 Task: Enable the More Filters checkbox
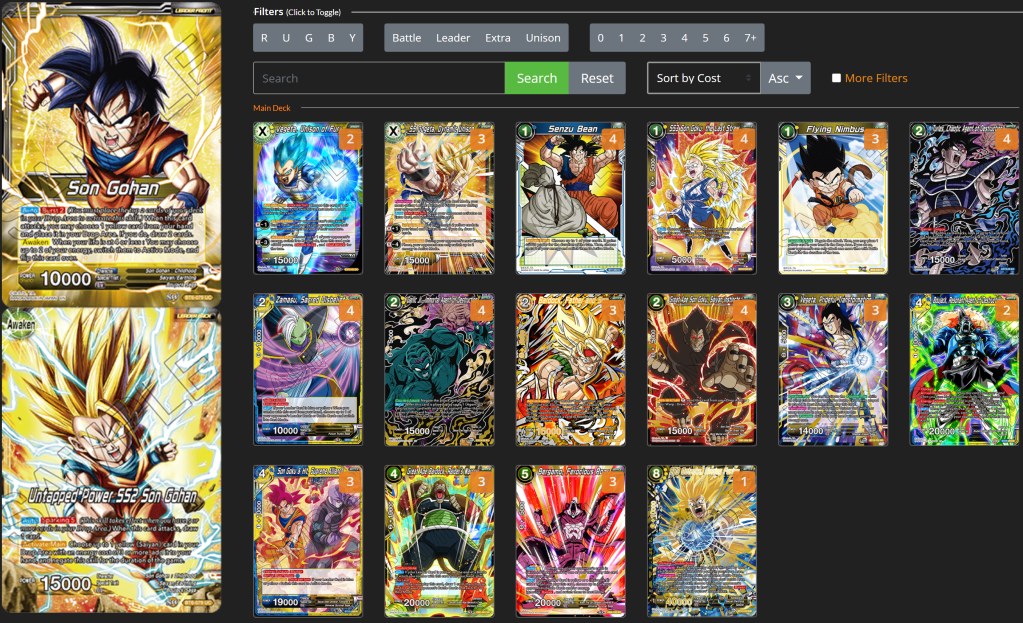click(x=836, y=78)
